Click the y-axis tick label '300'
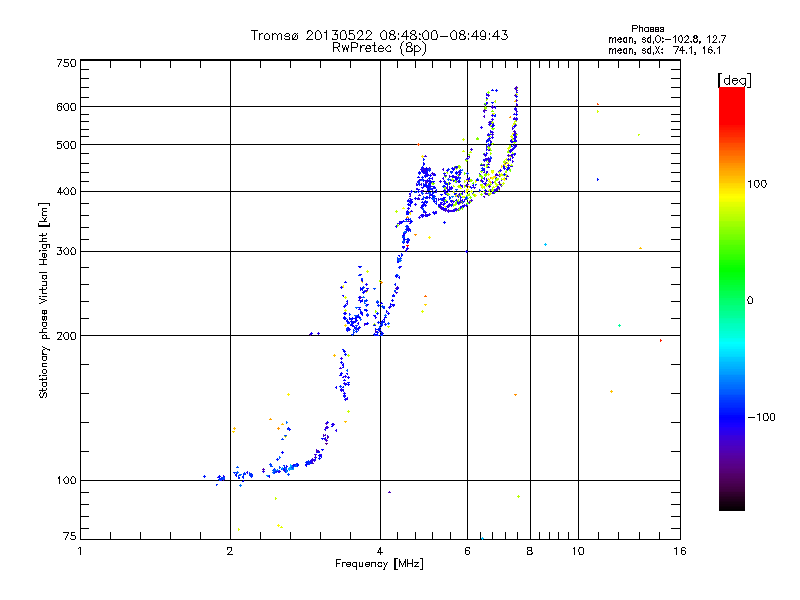The width and height of the screenshot is (800, 600). click(x=66, y=252)
